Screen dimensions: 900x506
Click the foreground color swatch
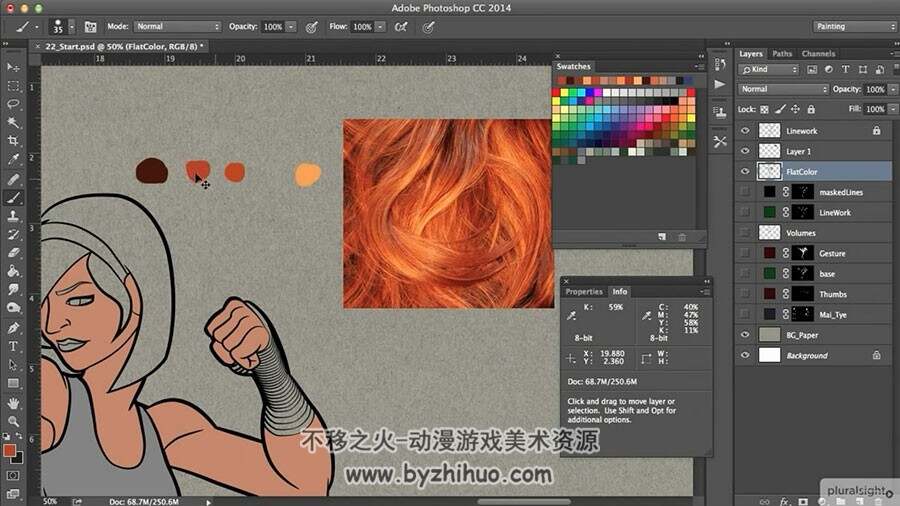9,451
